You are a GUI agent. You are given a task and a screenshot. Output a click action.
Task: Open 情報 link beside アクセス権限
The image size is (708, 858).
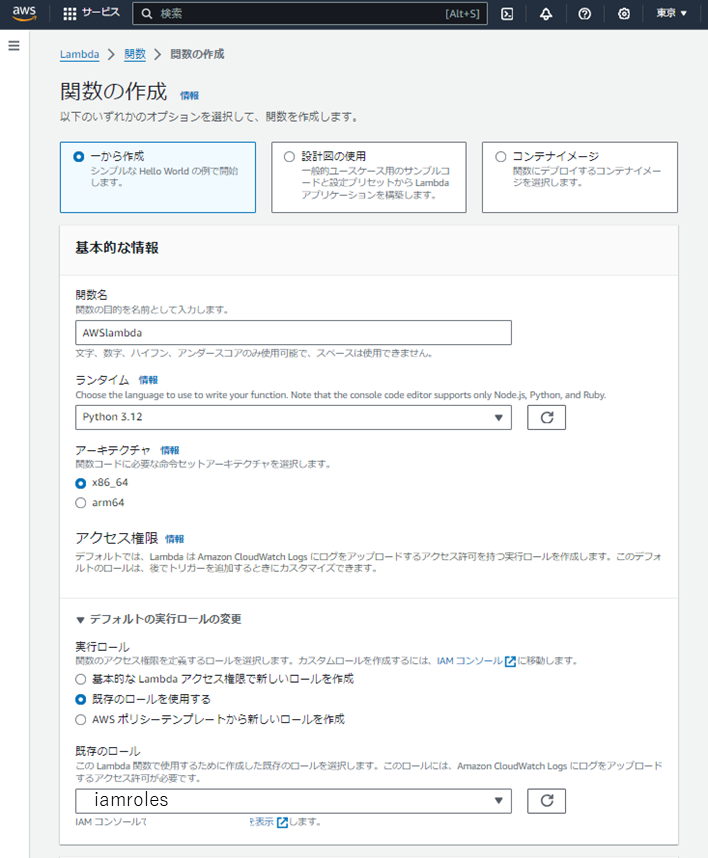coord(175,539)
